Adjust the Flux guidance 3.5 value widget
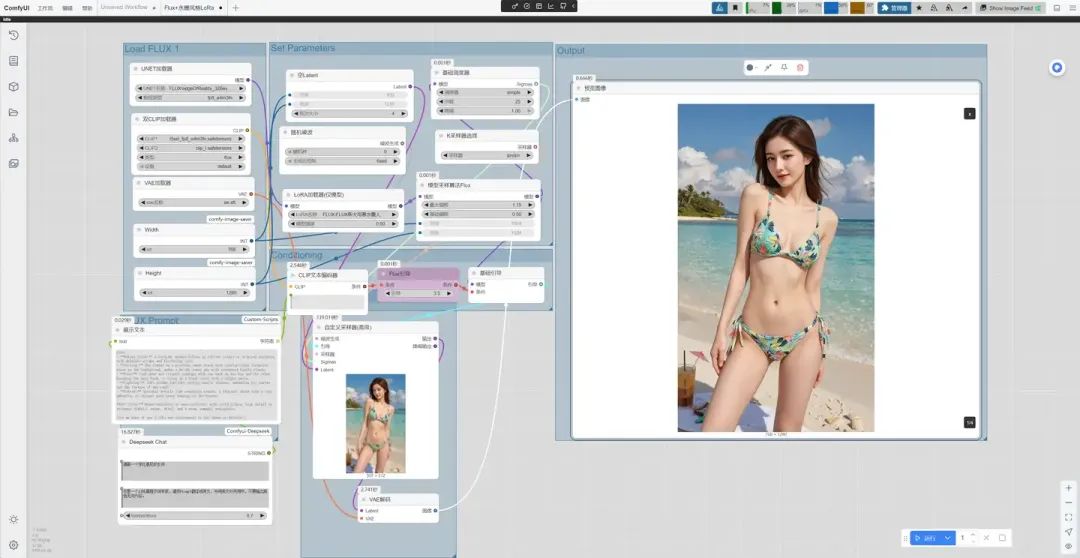The width and height of the screenshot is (1080, 558). point(418,293)
